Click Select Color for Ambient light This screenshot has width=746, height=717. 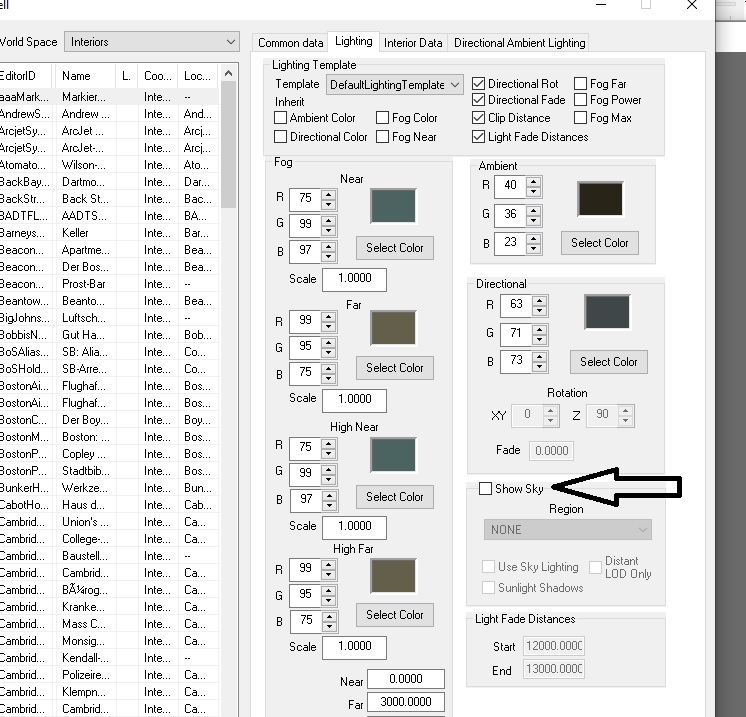600,243
